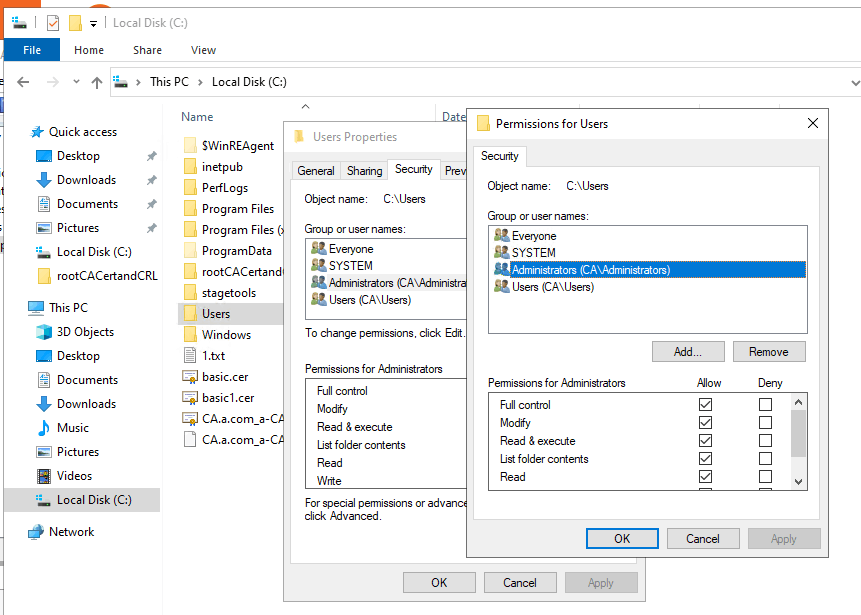Click the Add... button
Image resolution: width=861 pixels, height=615 pixels.
[x=688, y=352]
